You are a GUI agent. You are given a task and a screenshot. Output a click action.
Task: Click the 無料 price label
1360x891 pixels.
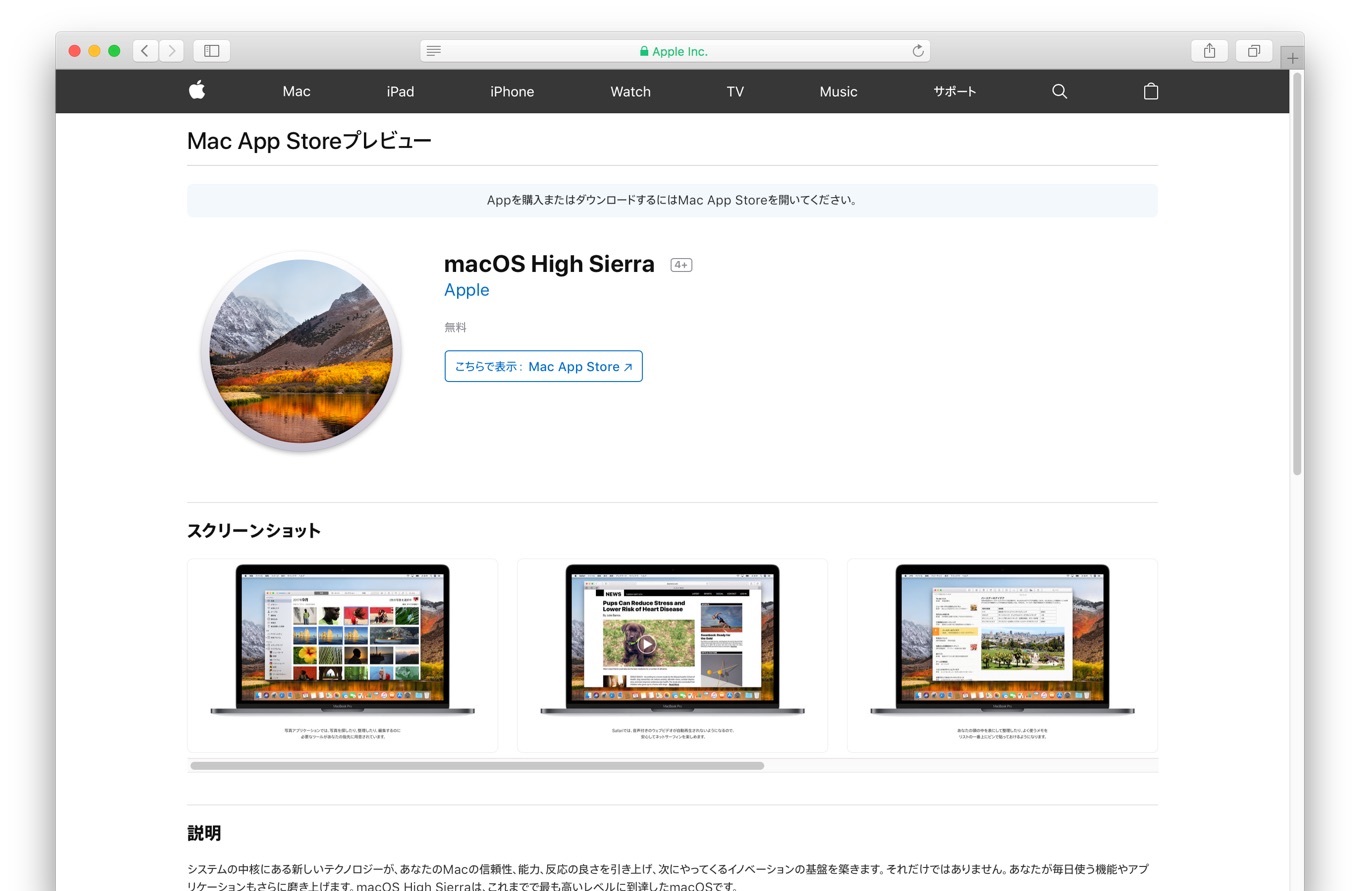(455, 327)
